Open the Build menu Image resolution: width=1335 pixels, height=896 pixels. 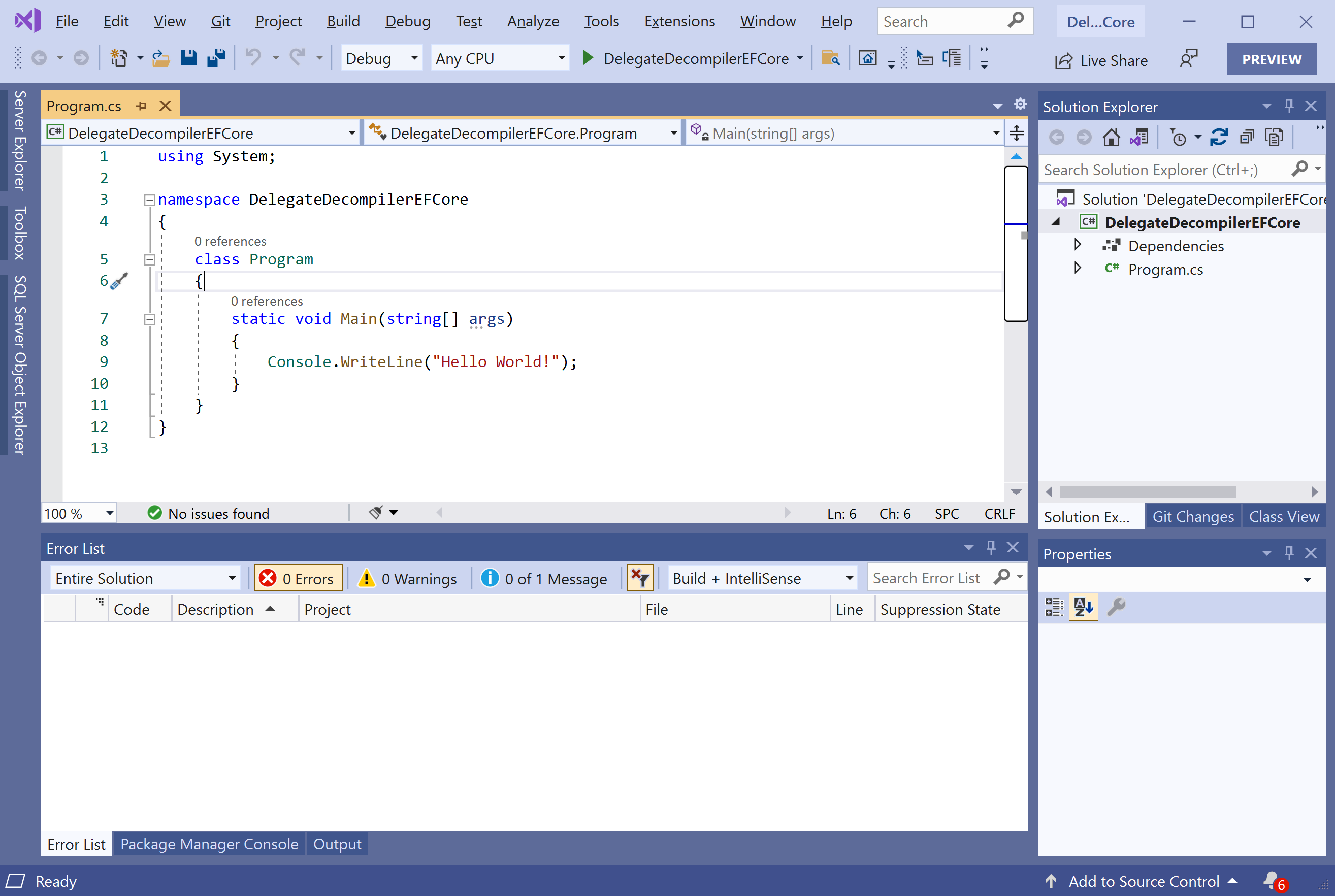pyautogui.click(x=343, y=21)
